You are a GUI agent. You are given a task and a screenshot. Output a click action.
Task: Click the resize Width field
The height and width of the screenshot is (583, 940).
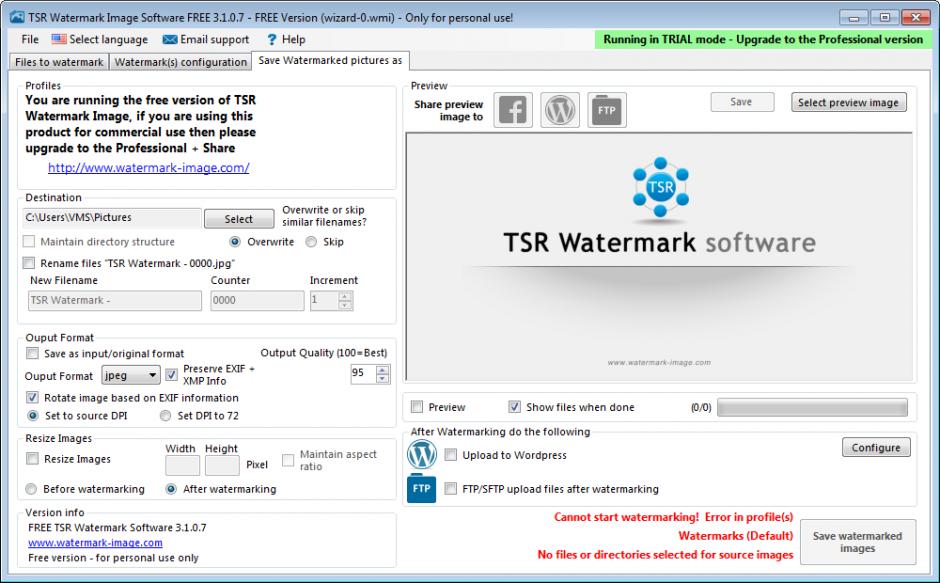pyautogui.click(x=182, y=465)
